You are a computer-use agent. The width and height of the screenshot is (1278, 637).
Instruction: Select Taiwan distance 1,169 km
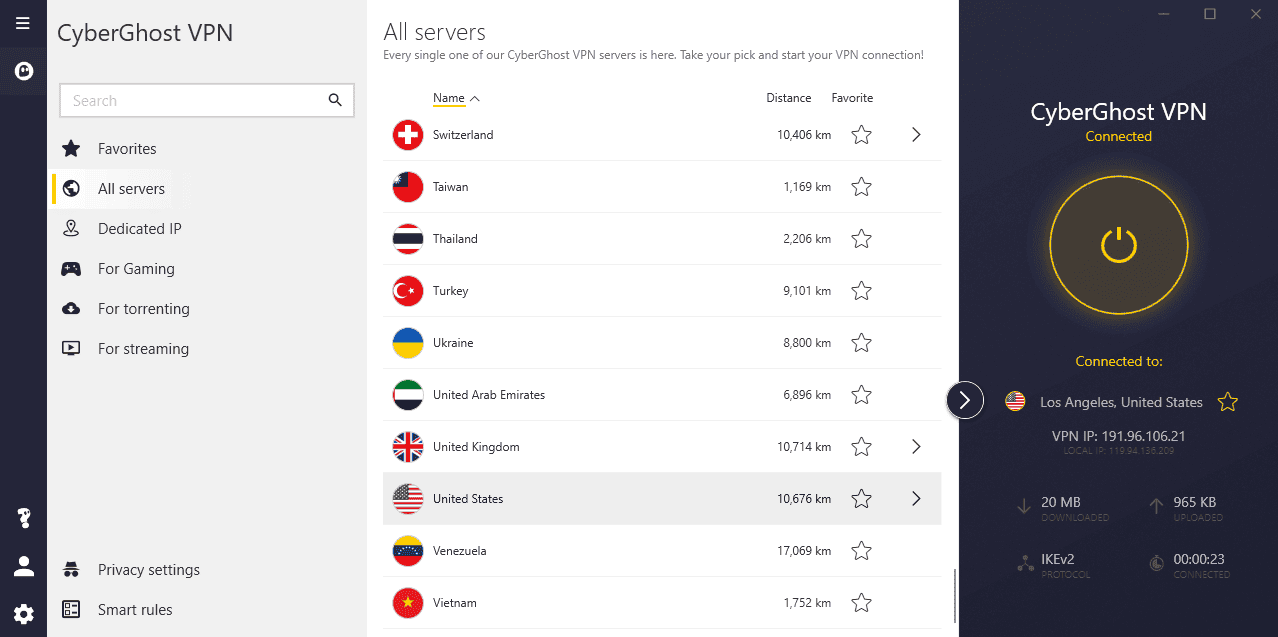click(x=807, y=187)
